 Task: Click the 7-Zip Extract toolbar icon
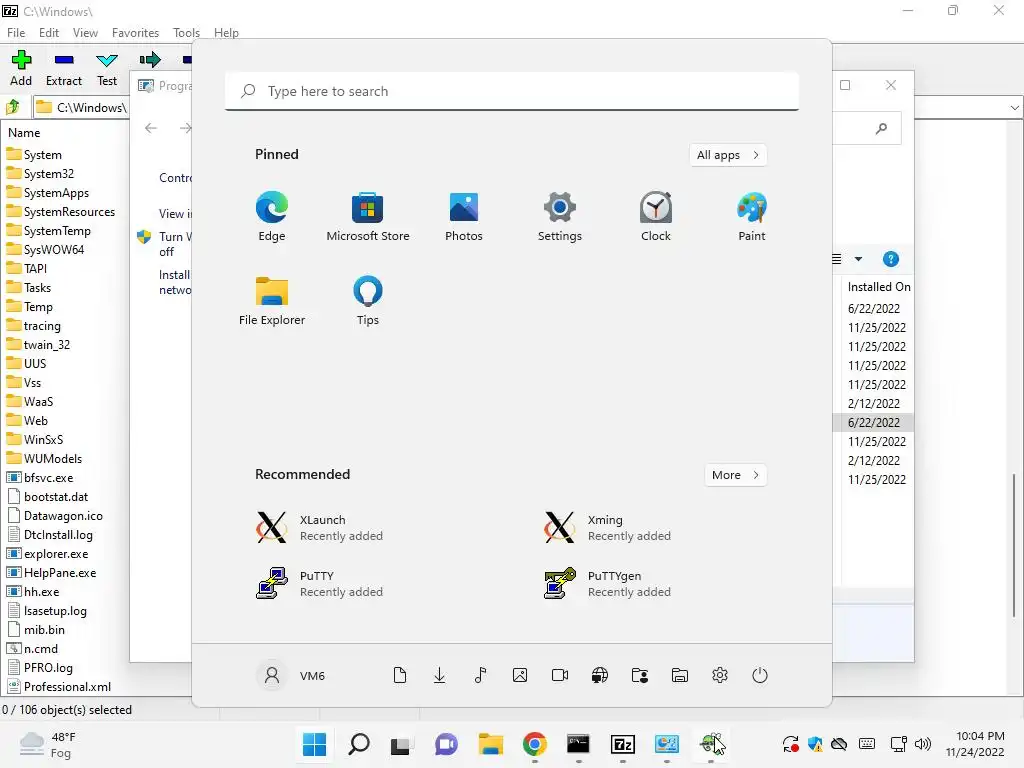coord(64,68)
